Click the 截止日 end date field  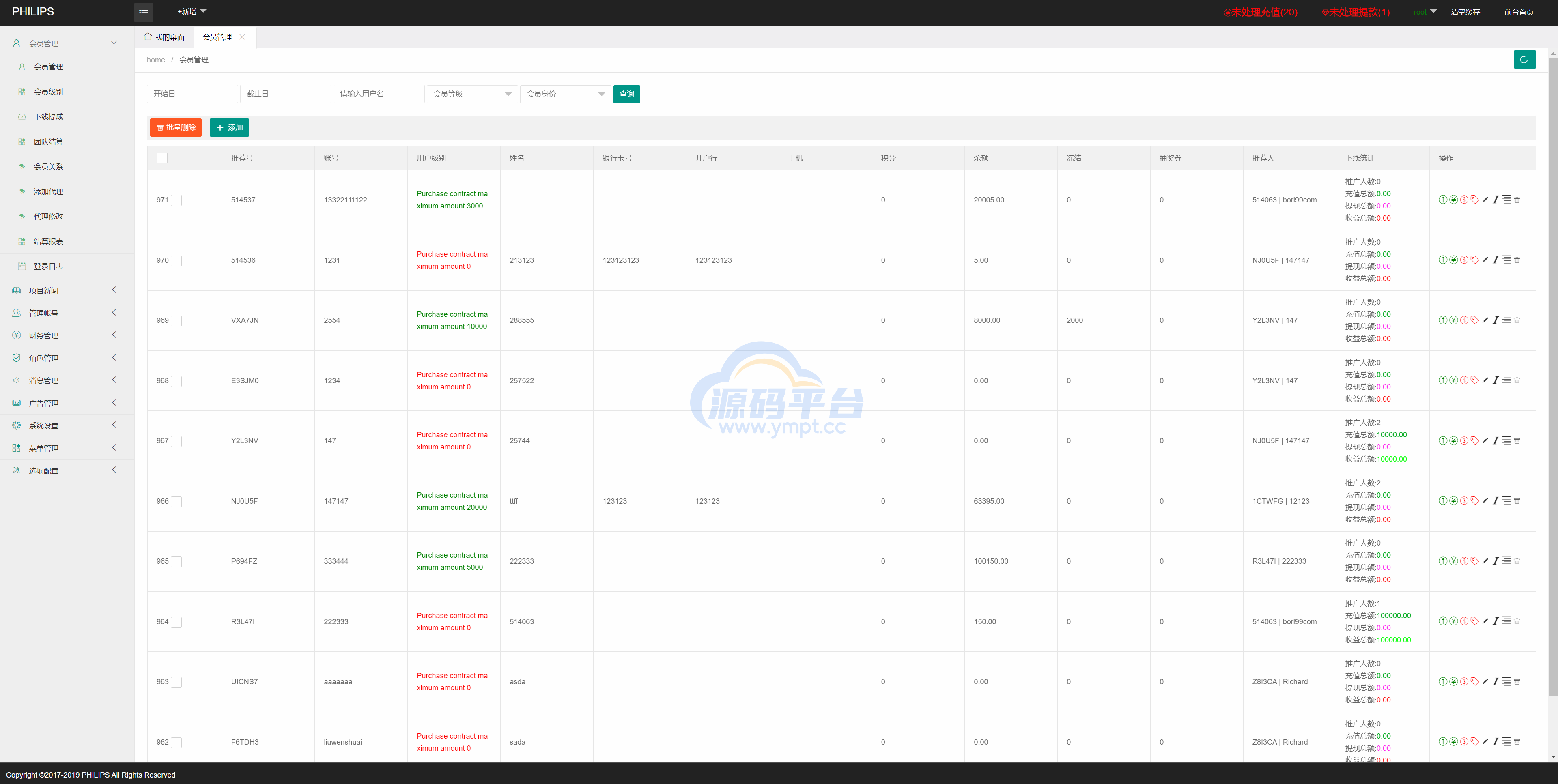click(286, 94)
